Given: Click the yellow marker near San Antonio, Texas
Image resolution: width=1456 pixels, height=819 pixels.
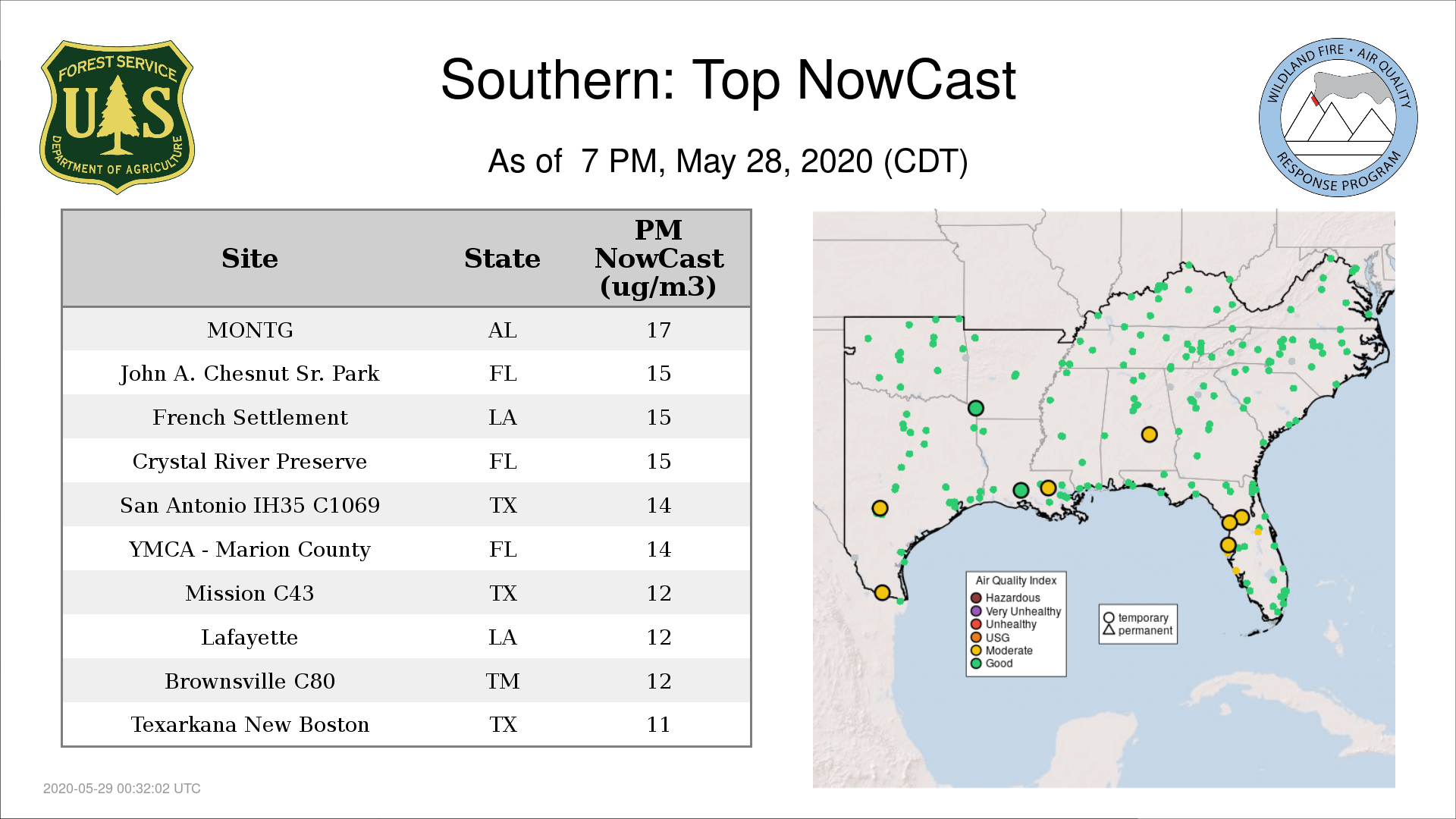Looking at the screenshot, I should click(880, 508).
